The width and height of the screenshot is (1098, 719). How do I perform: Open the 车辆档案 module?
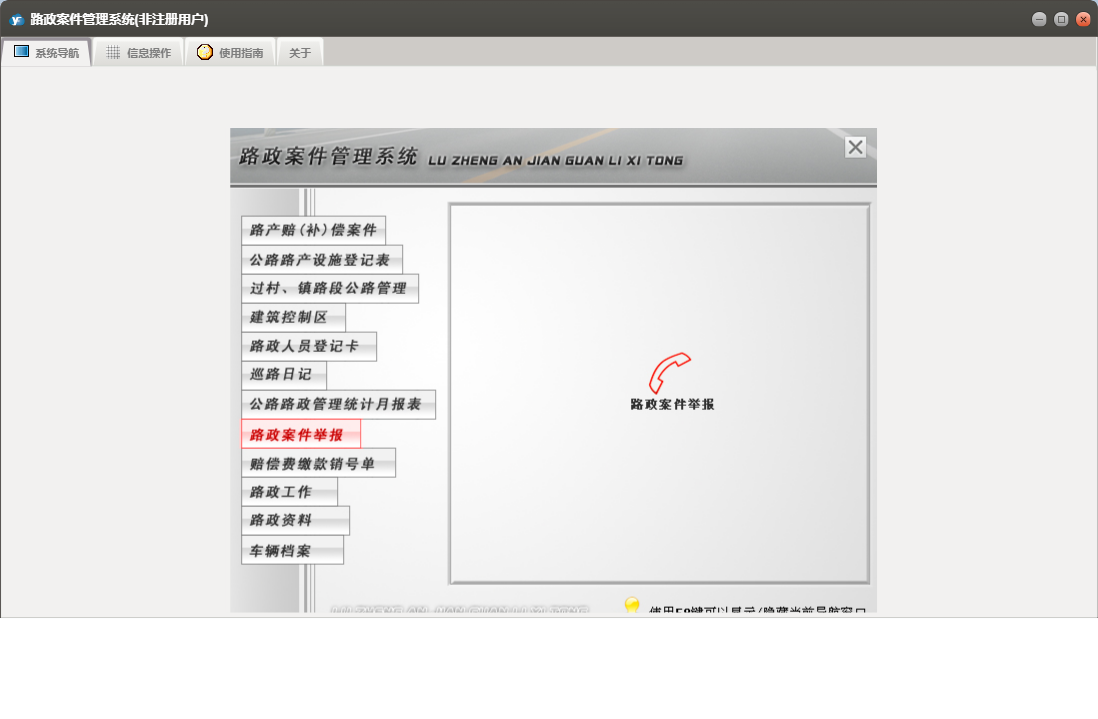pyautogui.click(x=292, y=550)
